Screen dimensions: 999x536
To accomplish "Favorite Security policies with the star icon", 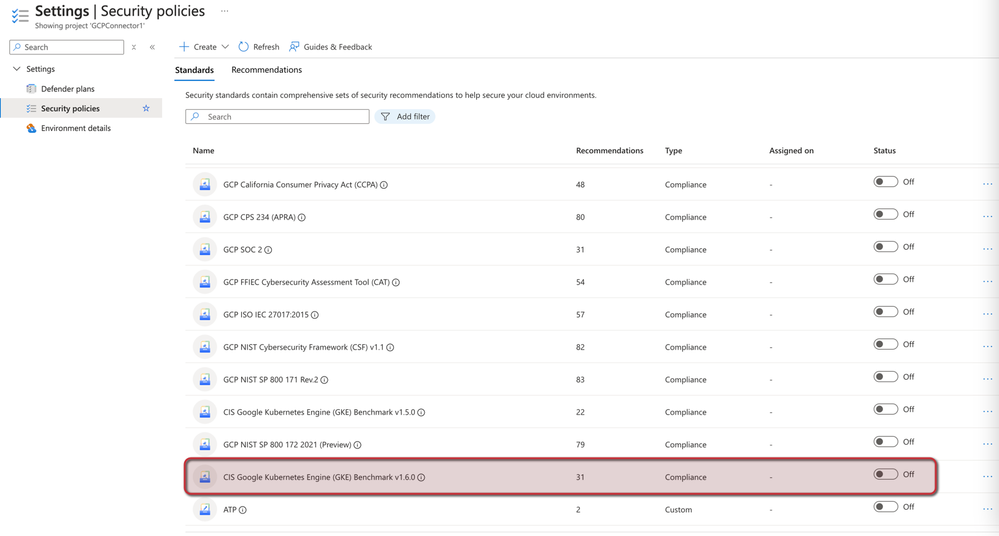I will (146, 108).
